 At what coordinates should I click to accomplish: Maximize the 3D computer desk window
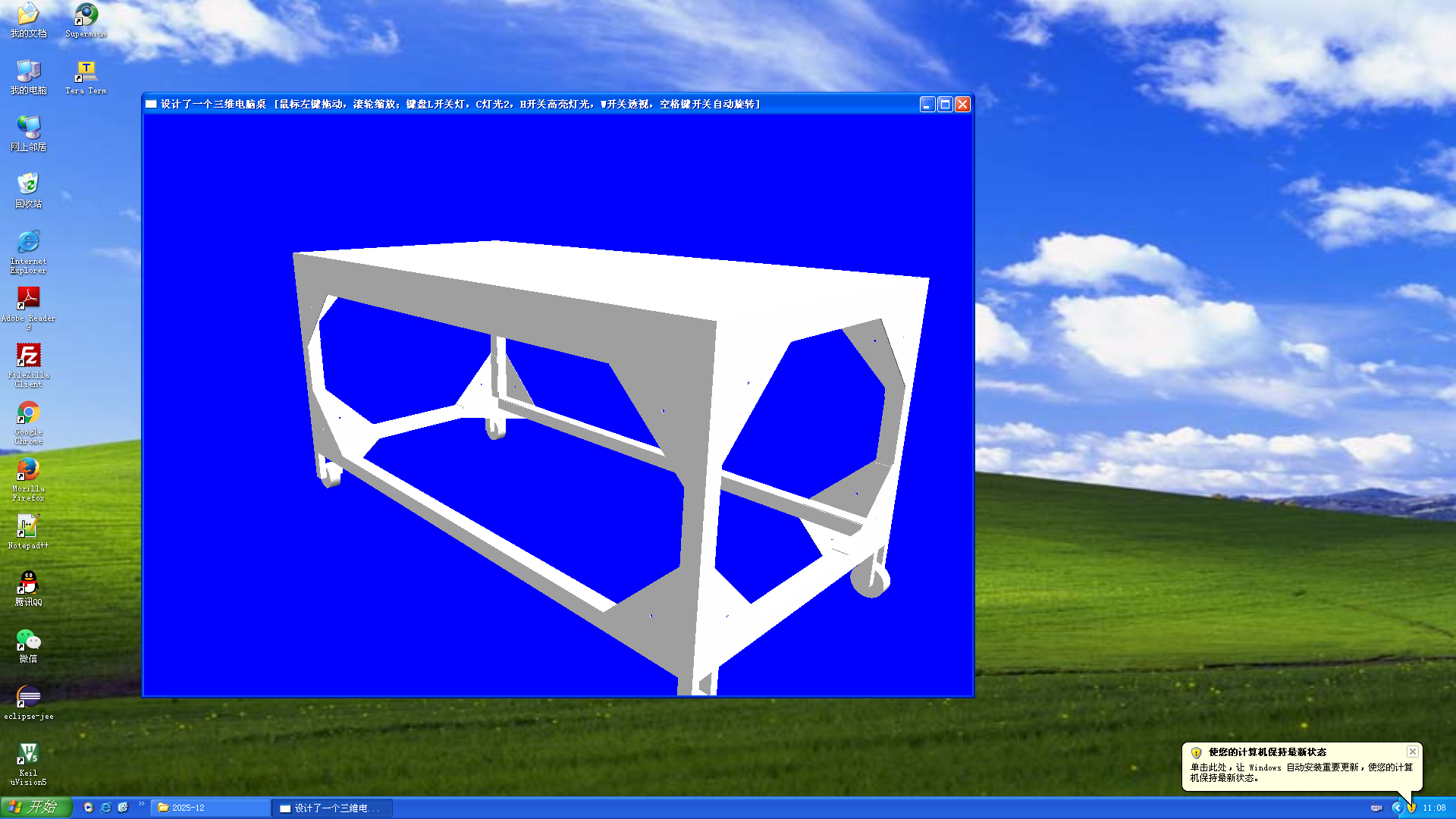pyautogui.click(x=945, y=105)
